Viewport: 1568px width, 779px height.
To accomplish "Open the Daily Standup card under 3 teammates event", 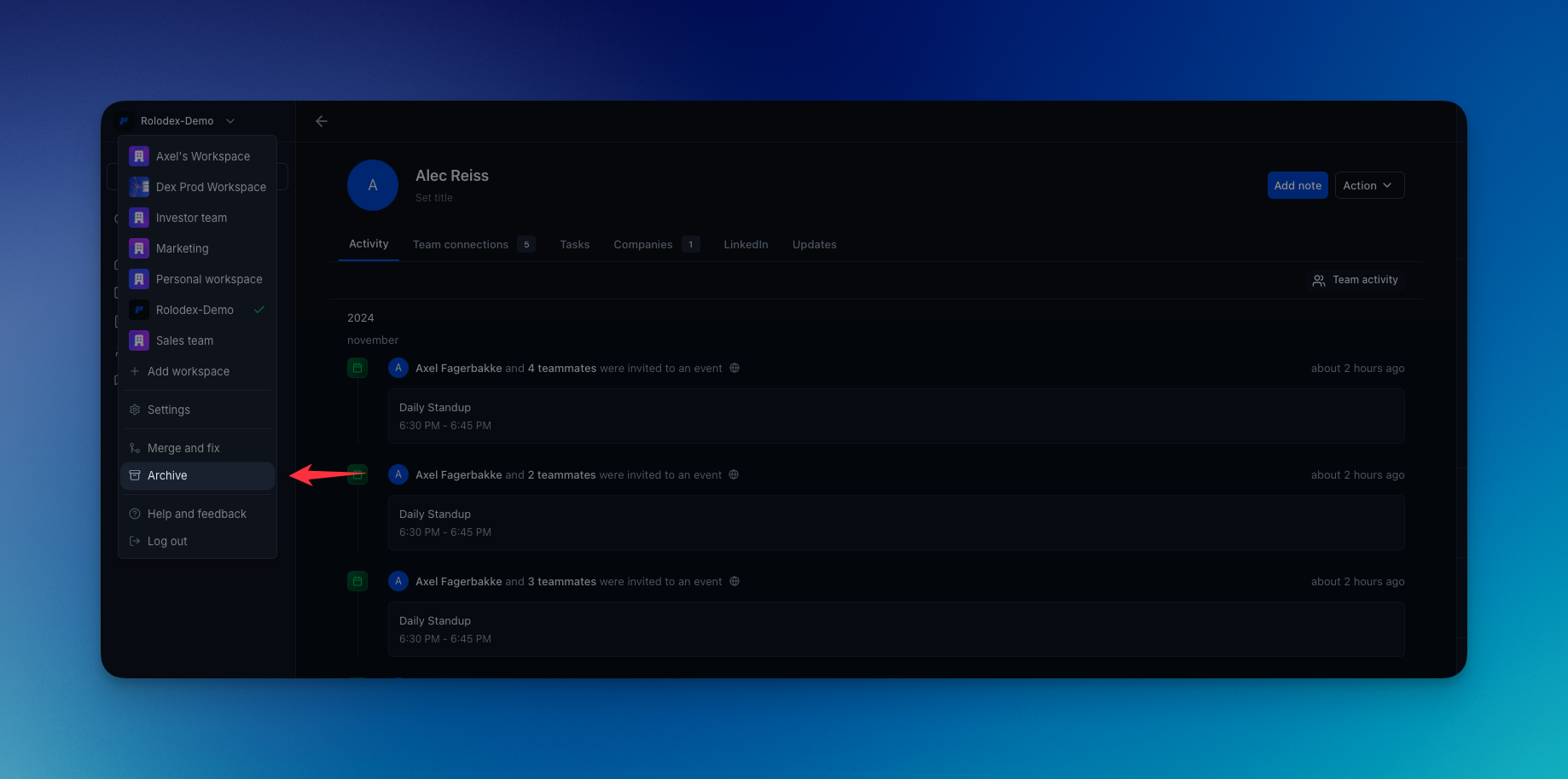I will [x=897, y=630].
